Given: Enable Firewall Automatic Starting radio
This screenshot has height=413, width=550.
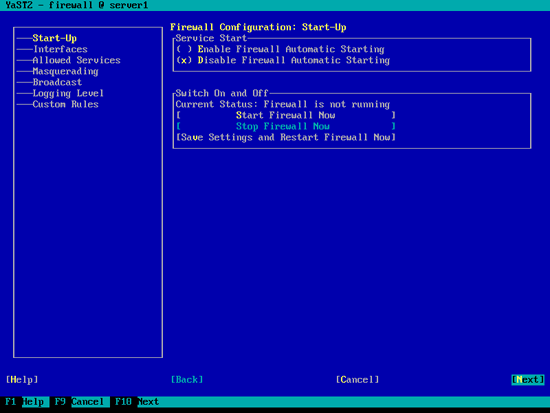Looking at the screenshot, I should pos(280,49).
